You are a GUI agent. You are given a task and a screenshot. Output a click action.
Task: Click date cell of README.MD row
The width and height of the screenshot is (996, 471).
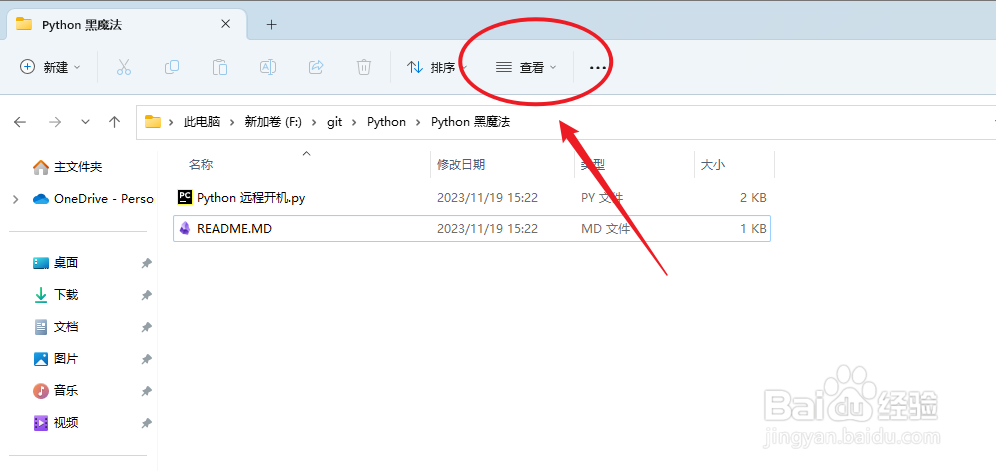pyautogui.click(x=487, y=228)
